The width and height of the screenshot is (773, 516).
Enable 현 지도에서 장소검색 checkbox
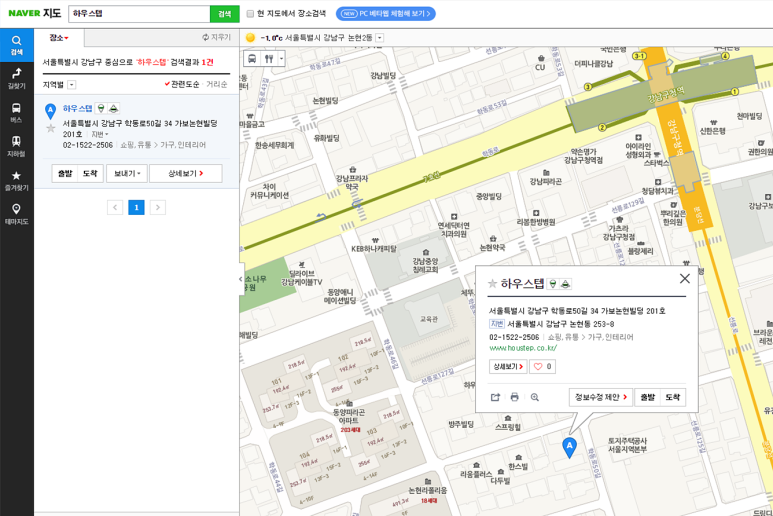[250, 14]
